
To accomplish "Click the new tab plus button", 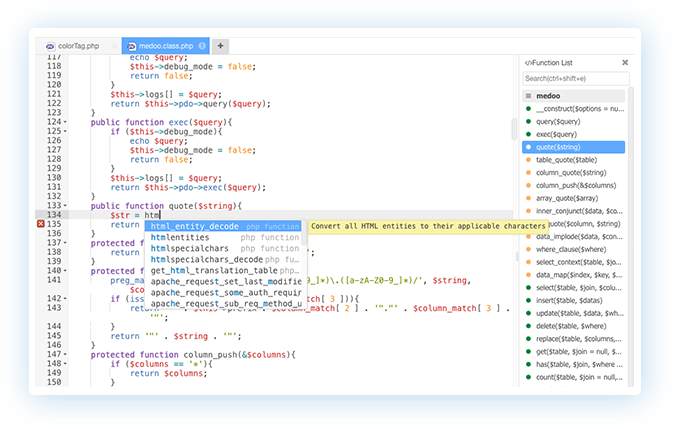I will tap(220, 46).
